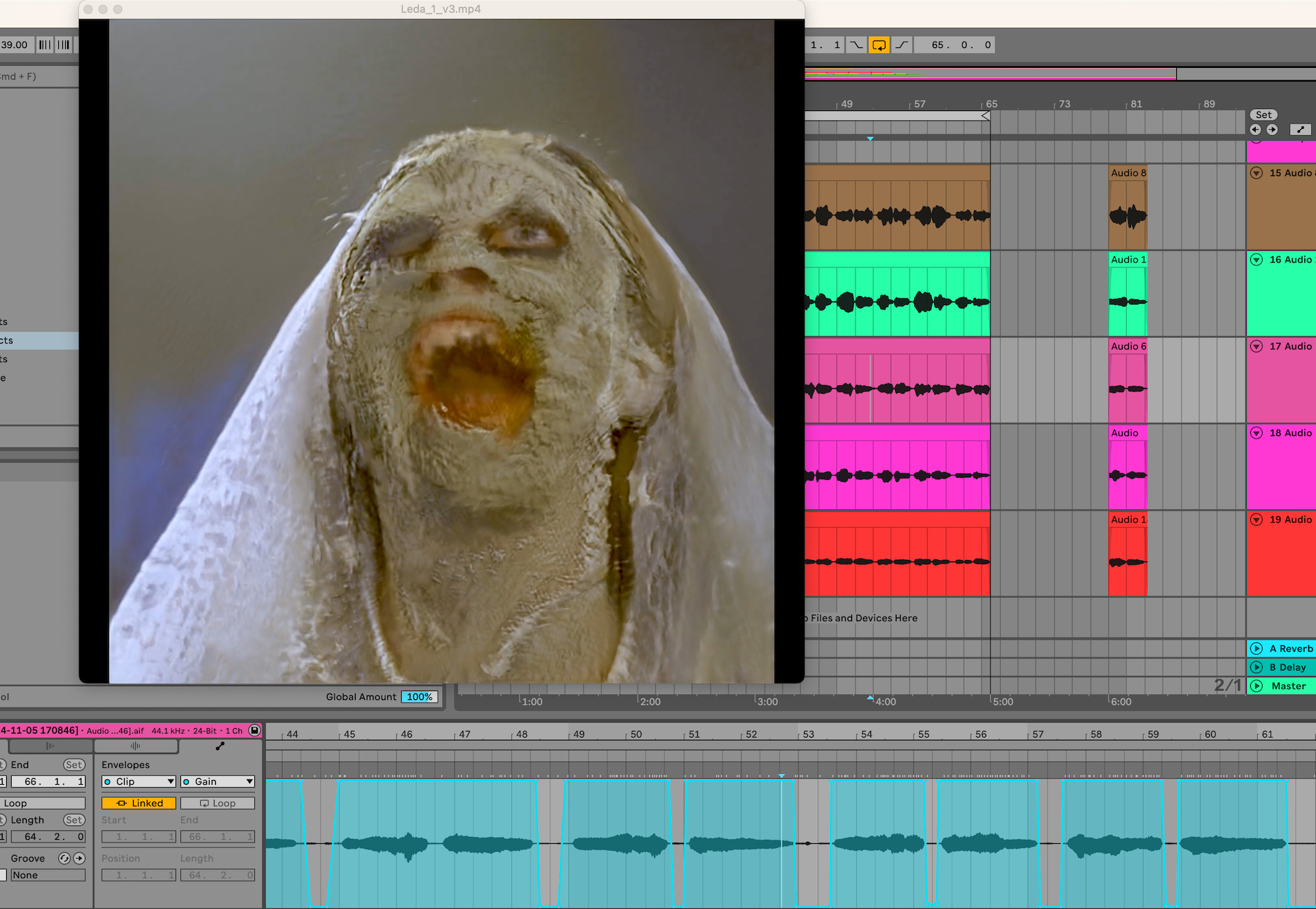Open the envelopes tab in clip view

(220, 746)
